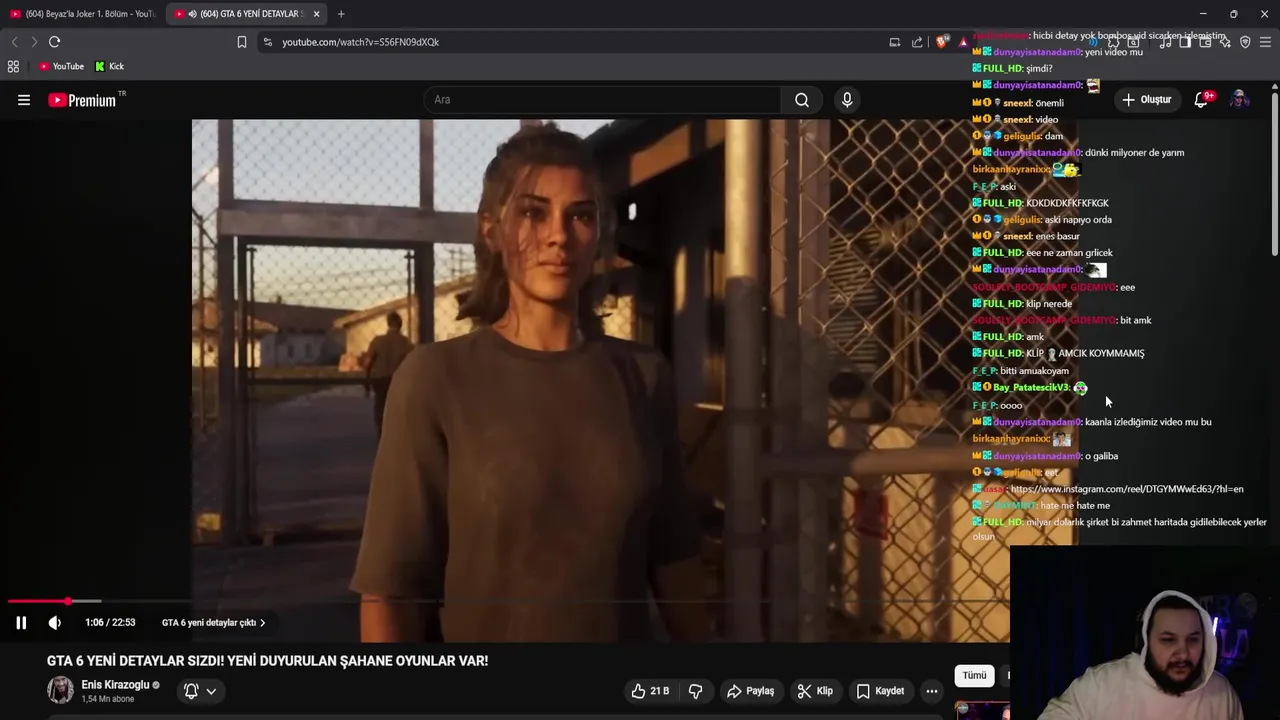Image resolution: width=1280 pixels, height=720 pixels.
Task: Toggle the channel notification bell
Action: coord(191,691)
